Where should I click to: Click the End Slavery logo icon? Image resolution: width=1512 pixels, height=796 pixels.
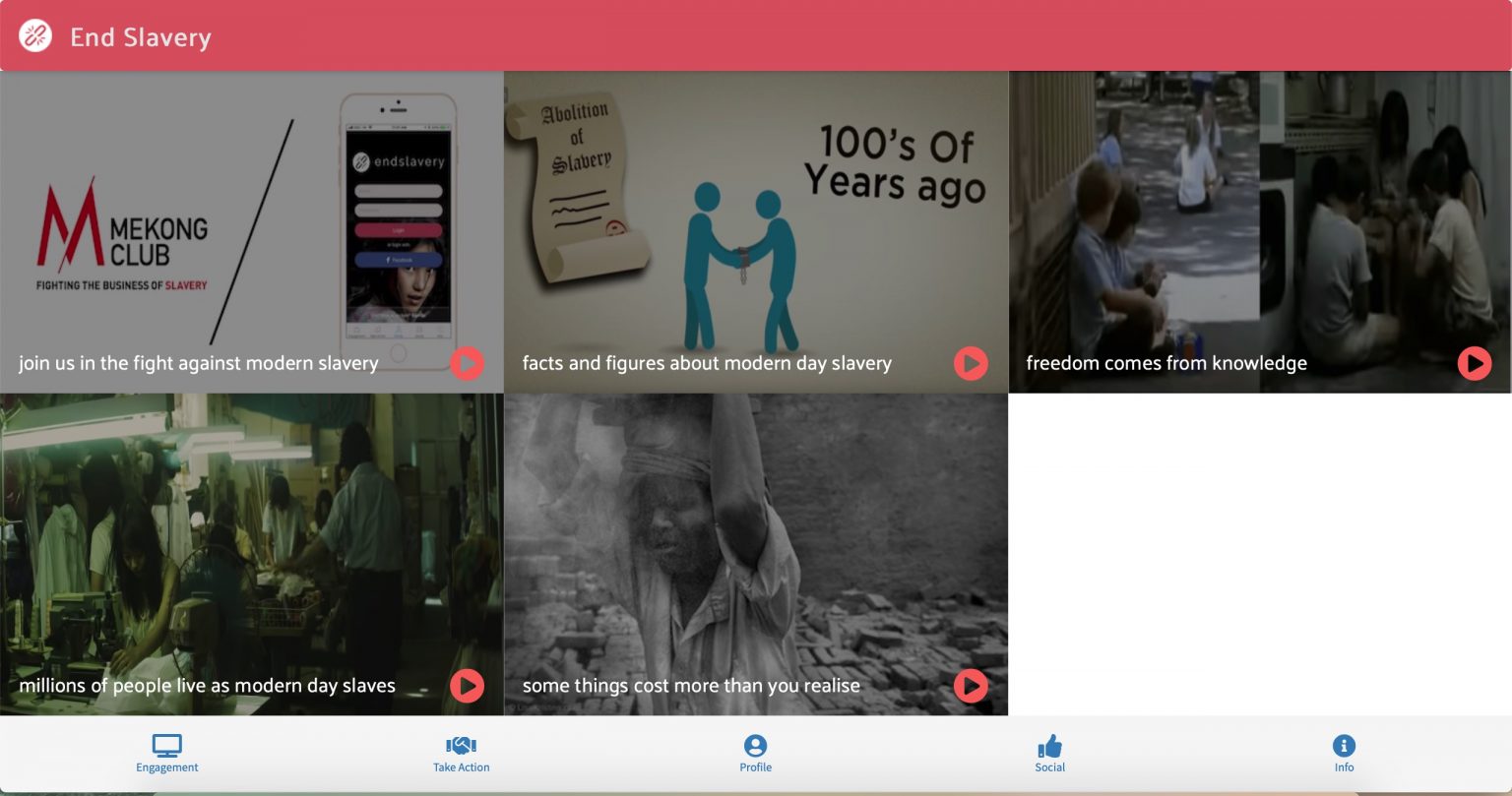click(x=35, y=36)
